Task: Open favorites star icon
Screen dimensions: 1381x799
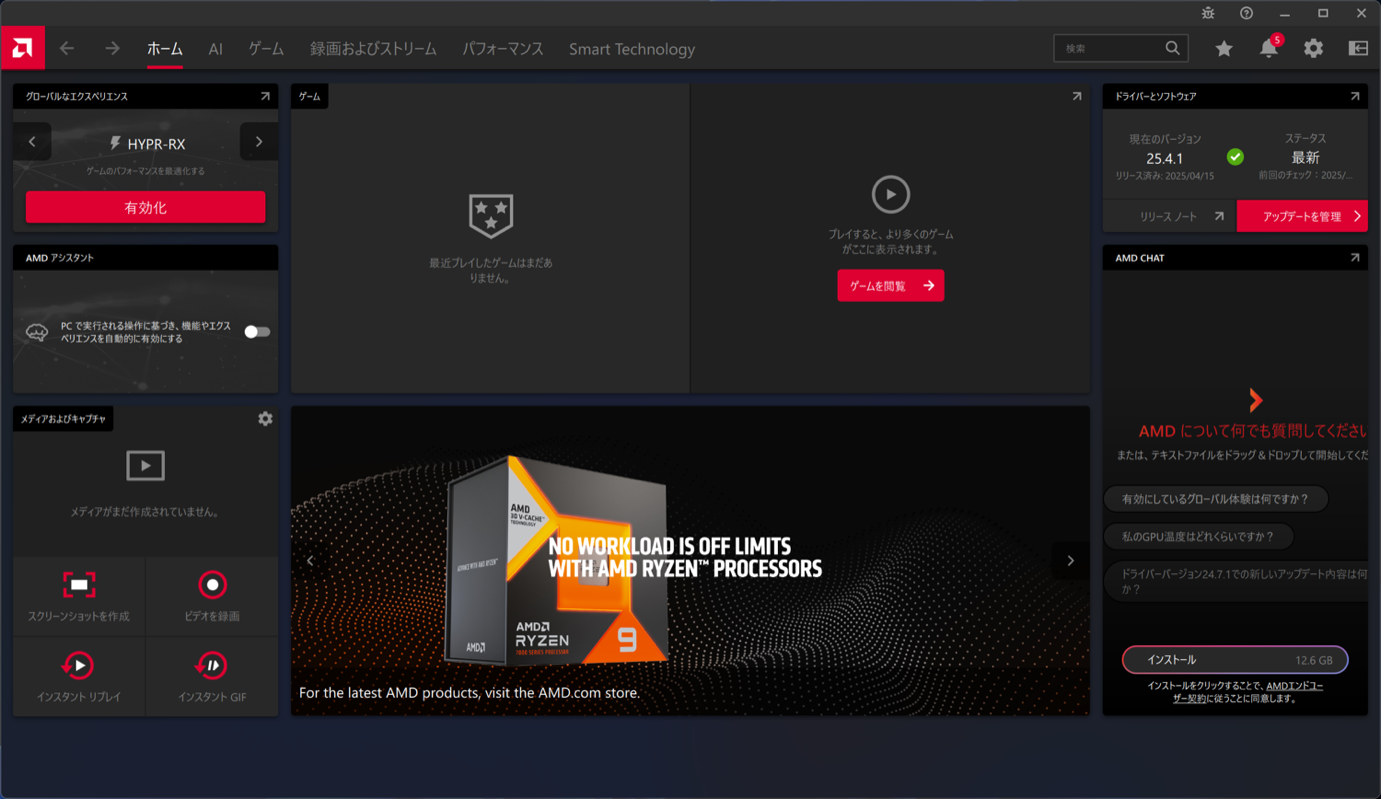Action: (x=1224, y=48)
